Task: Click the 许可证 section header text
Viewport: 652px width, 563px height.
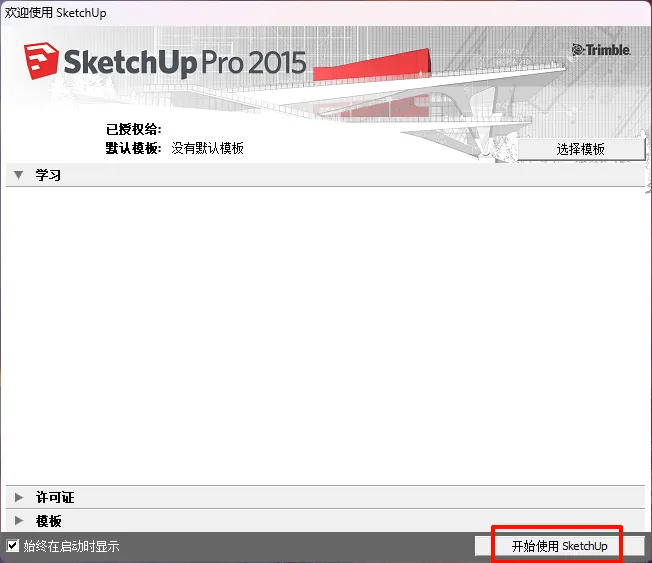Action: [55, 497]
